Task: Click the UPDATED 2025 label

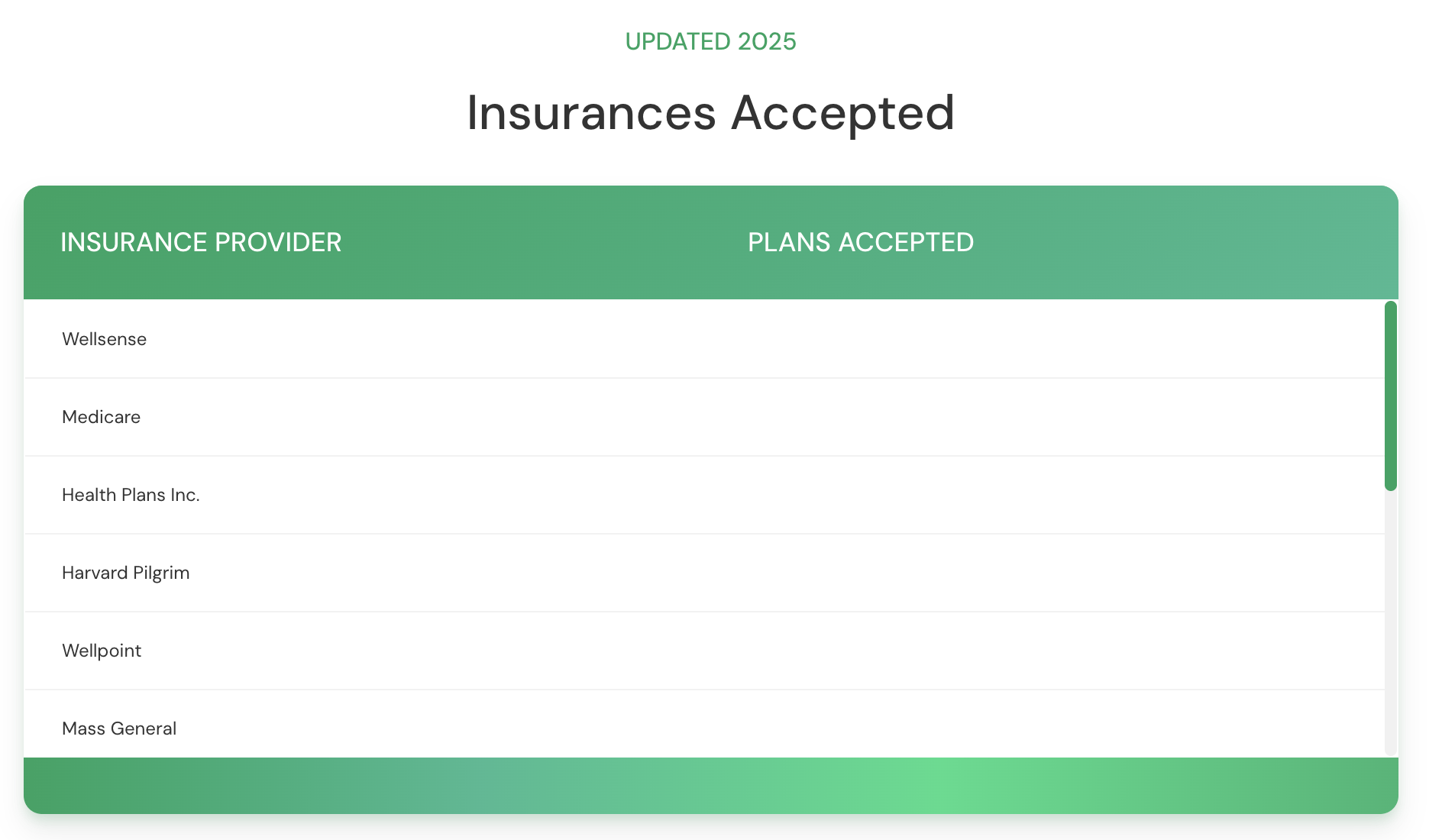Action: pos(710,41)
